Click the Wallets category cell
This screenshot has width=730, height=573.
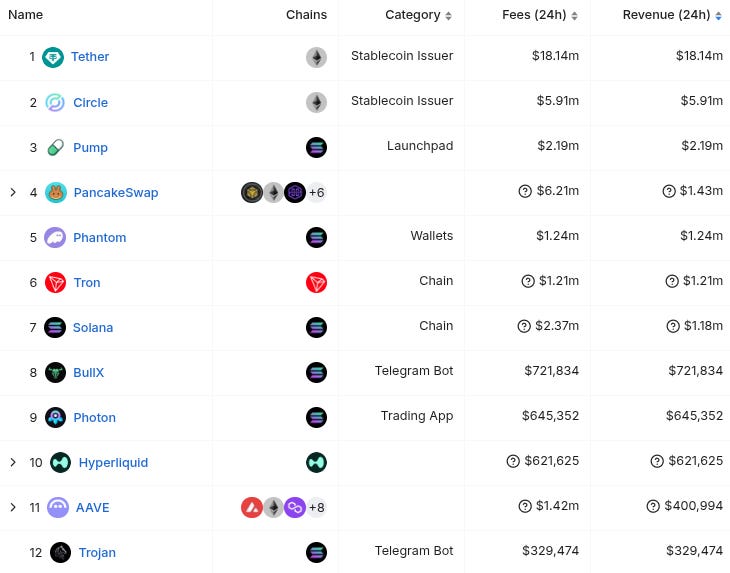[x=432, y=236]
